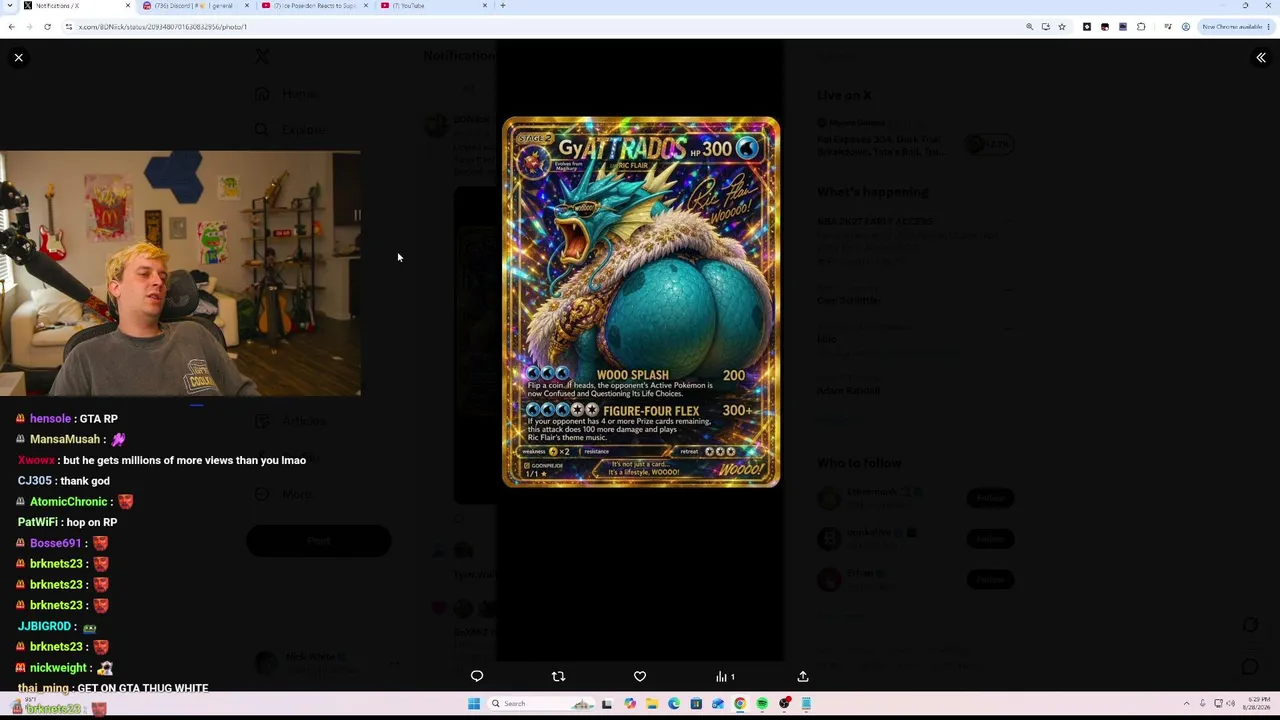Reply to the post via the comment icon

[477, 677]
